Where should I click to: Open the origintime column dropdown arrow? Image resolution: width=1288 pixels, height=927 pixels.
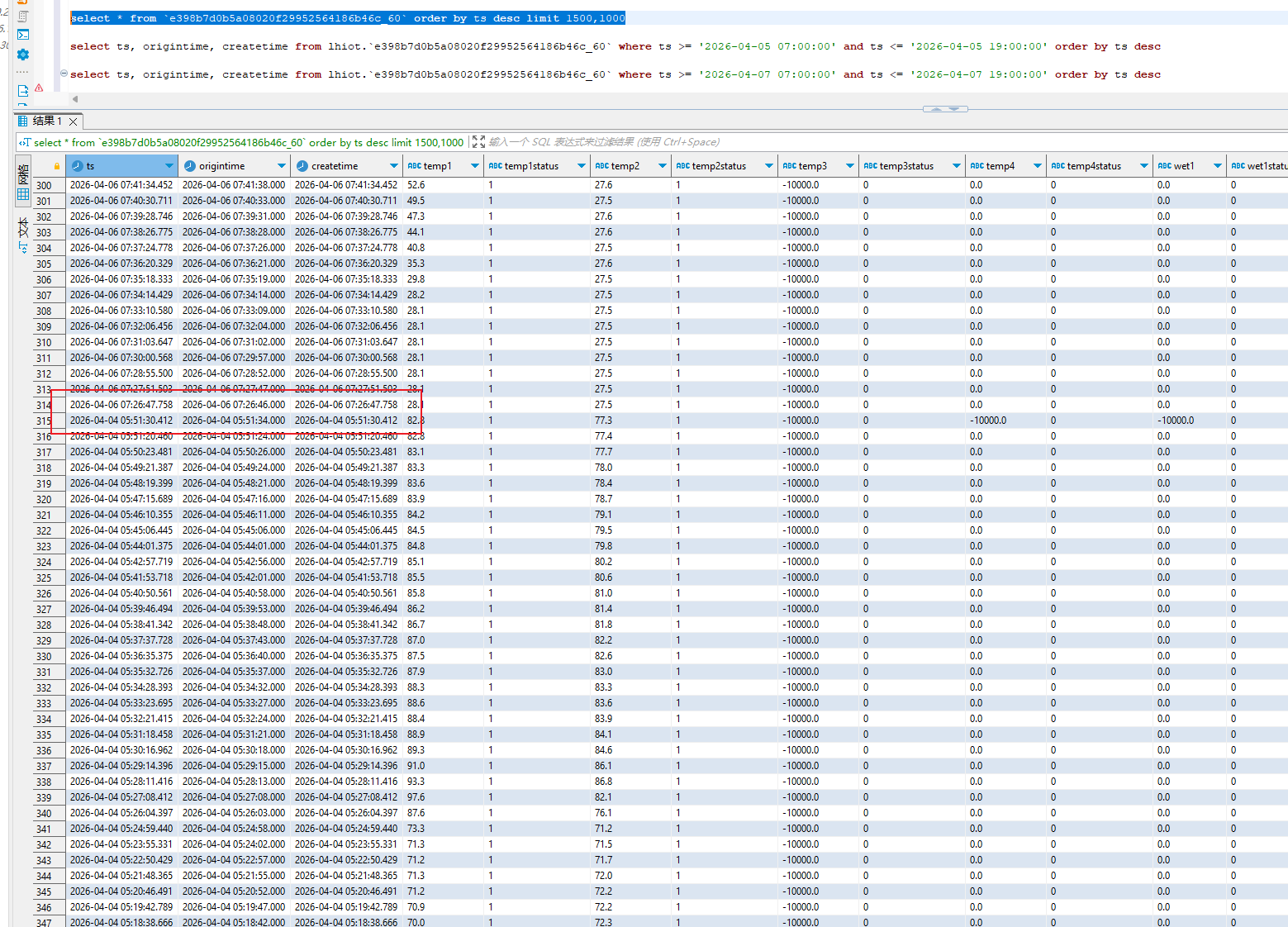pyautogui.click(x=281, y=166)
